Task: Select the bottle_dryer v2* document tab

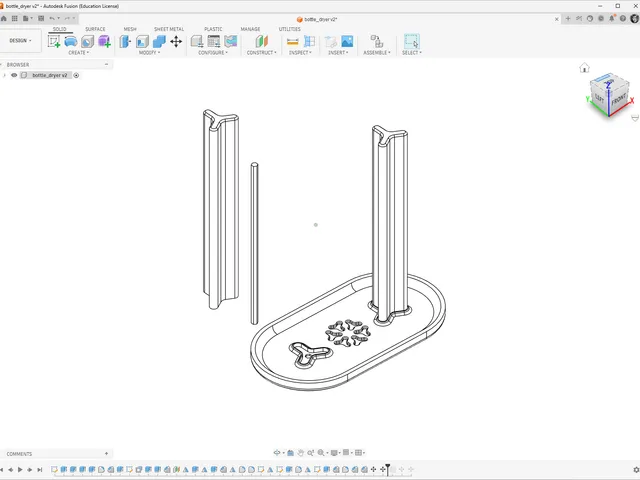Action: click(x=317, y=19)
